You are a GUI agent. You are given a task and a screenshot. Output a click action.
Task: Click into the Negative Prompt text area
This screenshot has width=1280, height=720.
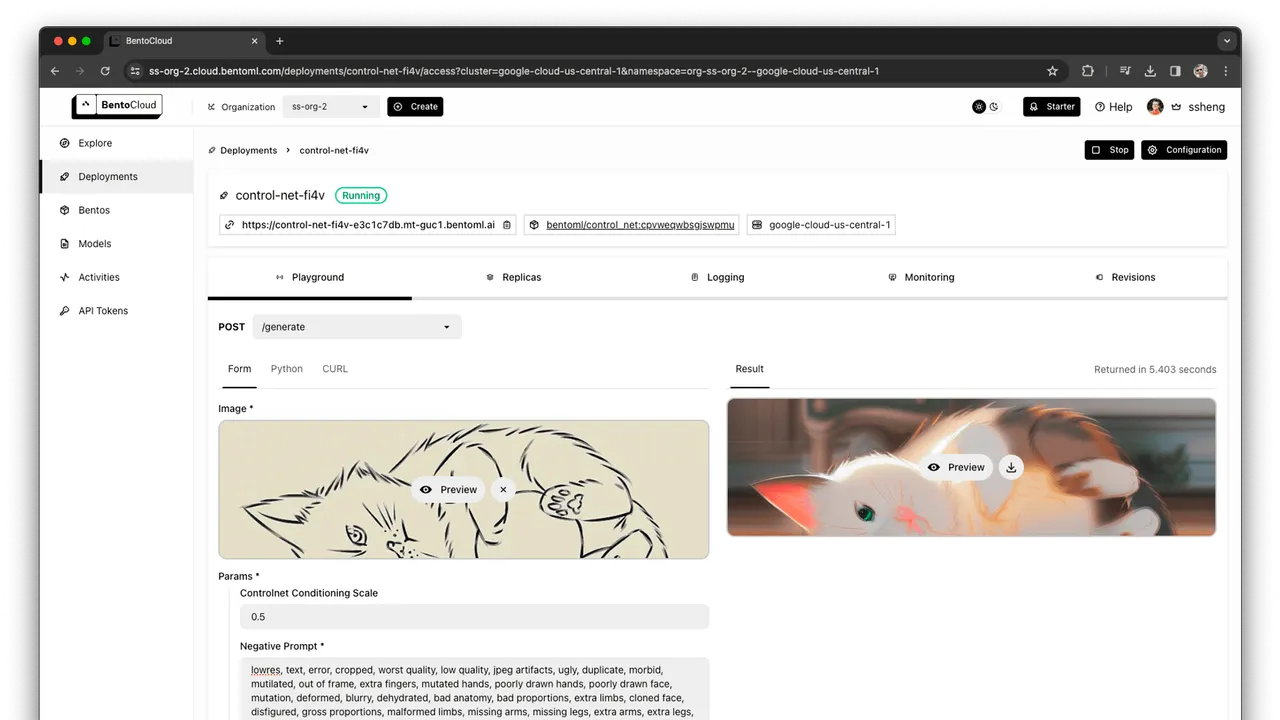pos(474,689)
